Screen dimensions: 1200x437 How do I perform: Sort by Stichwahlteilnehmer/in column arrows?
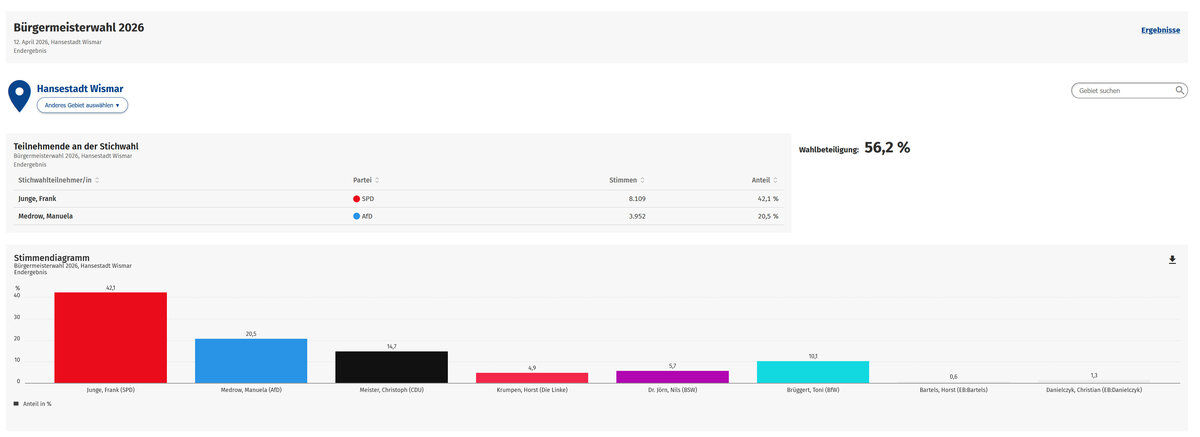(97, 180)
